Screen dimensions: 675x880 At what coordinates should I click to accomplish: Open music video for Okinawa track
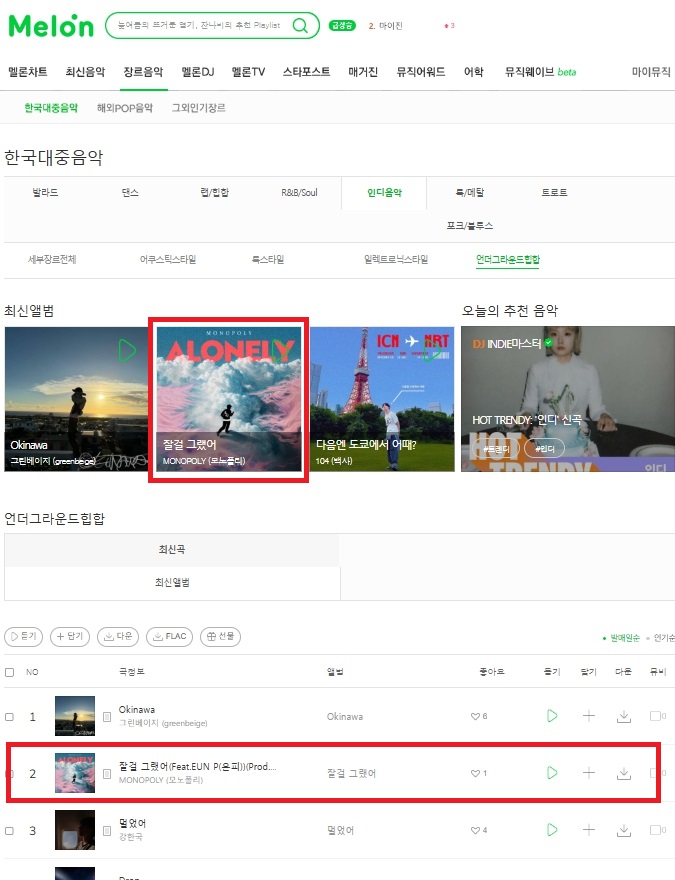pos(658,716)
